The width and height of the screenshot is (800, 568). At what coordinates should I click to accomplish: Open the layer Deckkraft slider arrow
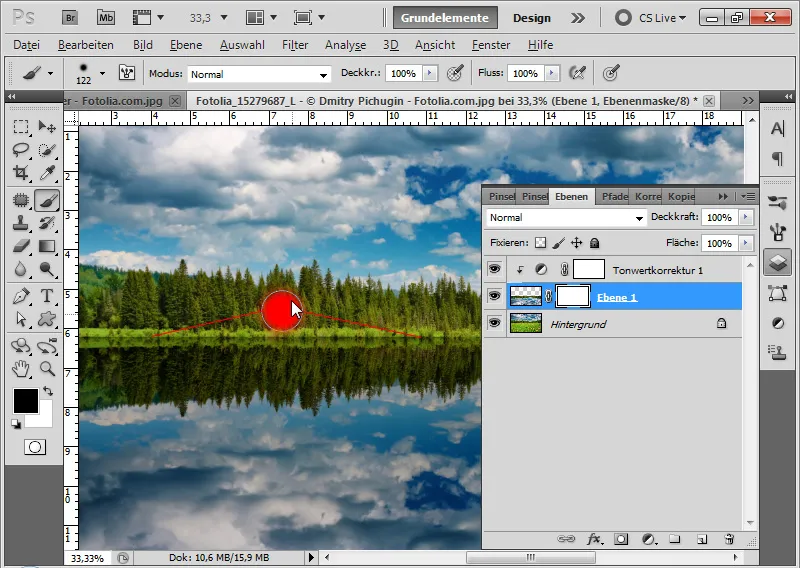745,217
